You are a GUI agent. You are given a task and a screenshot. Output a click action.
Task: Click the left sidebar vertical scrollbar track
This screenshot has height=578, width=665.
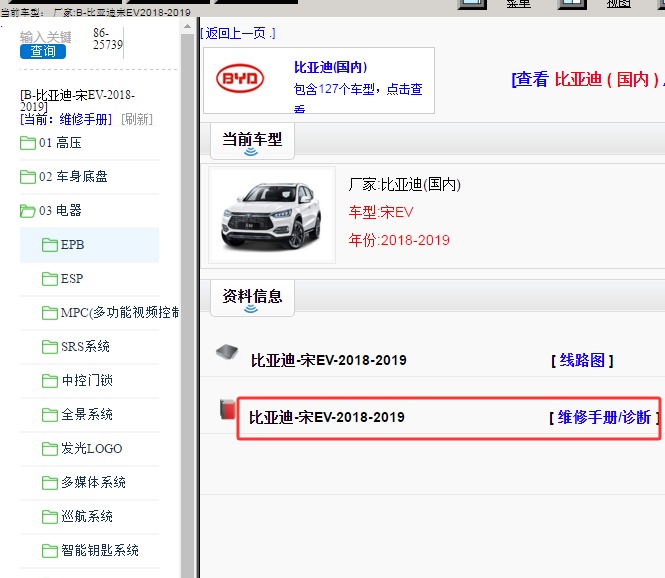click(x=187, y=305)
